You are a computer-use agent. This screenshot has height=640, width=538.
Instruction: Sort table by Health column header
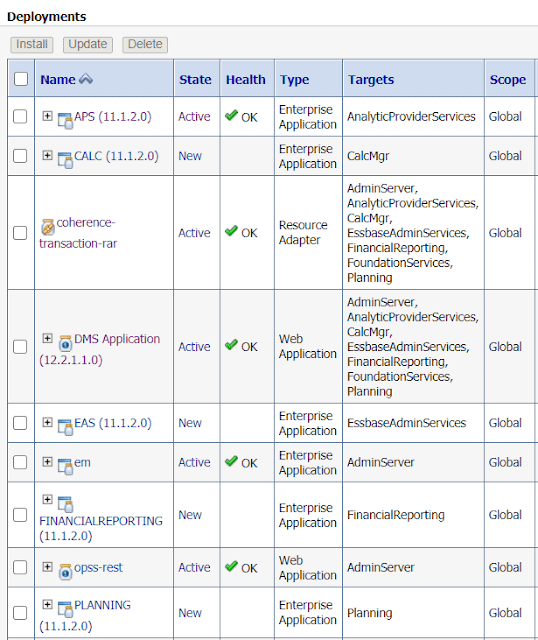tap(246, 79)
